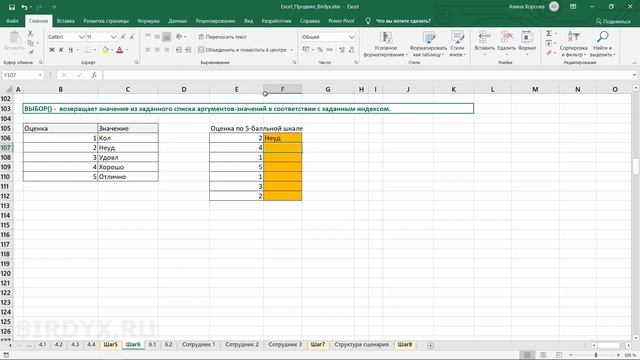Open the Calibri font name dropdown

(81, 37)
